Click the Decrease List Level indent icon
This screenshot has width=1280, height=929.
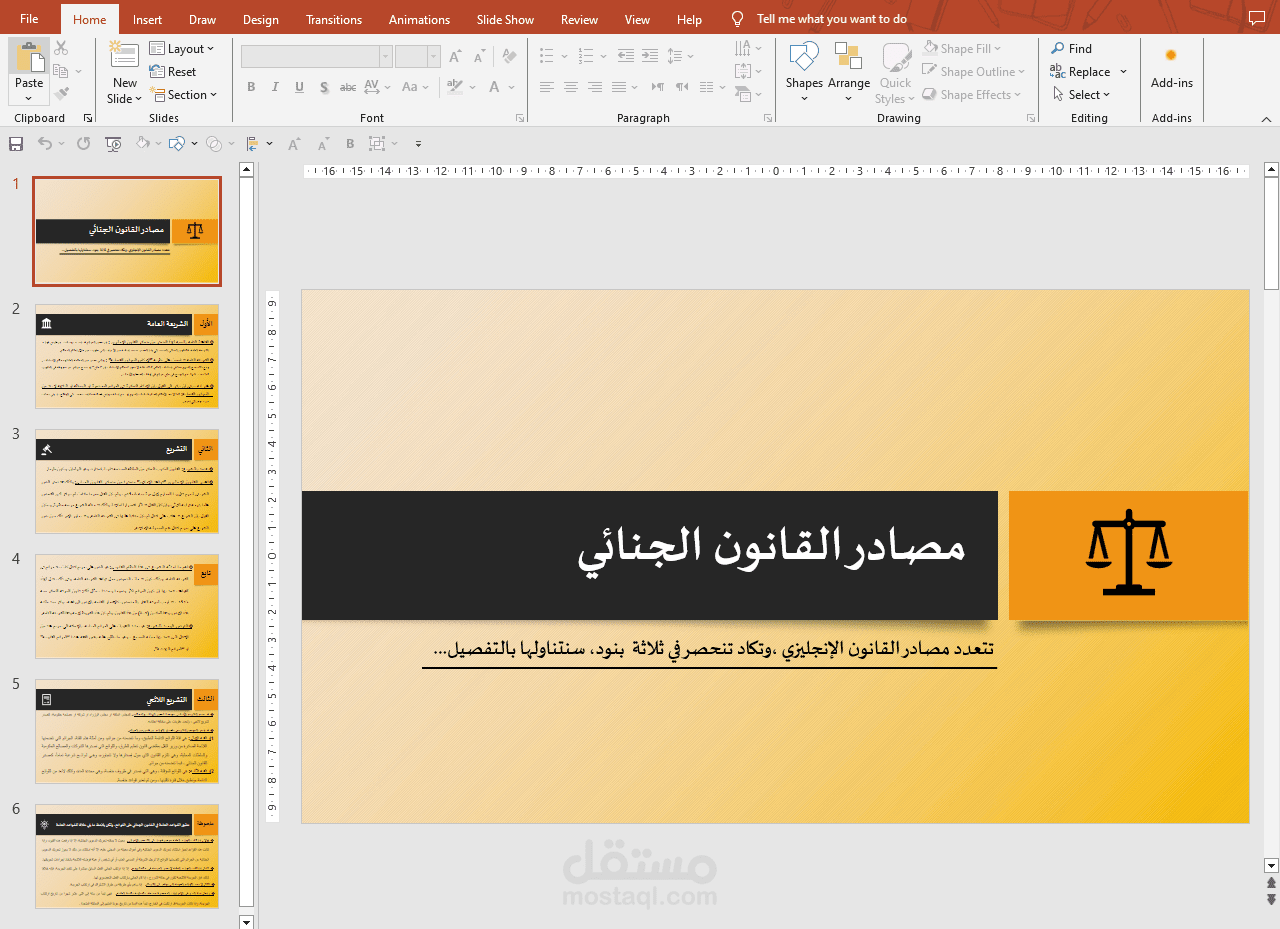[x=626, y=56]
